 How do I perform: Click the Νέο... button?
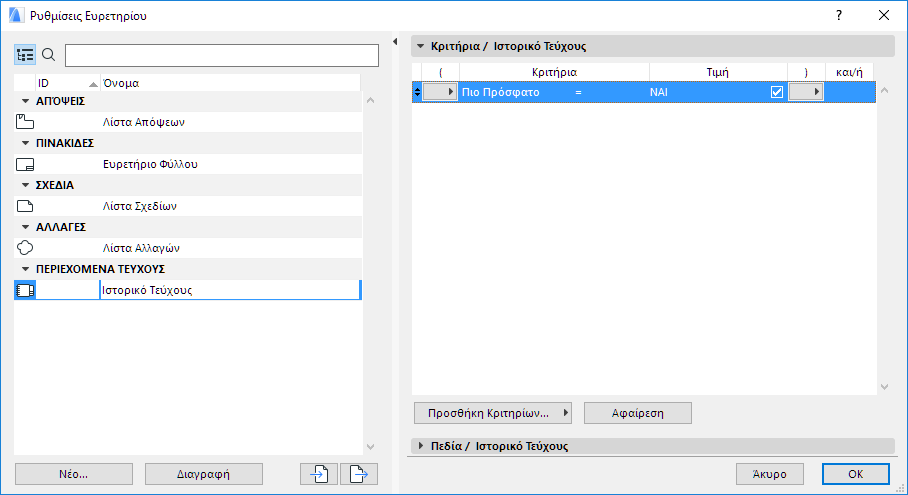74,474
